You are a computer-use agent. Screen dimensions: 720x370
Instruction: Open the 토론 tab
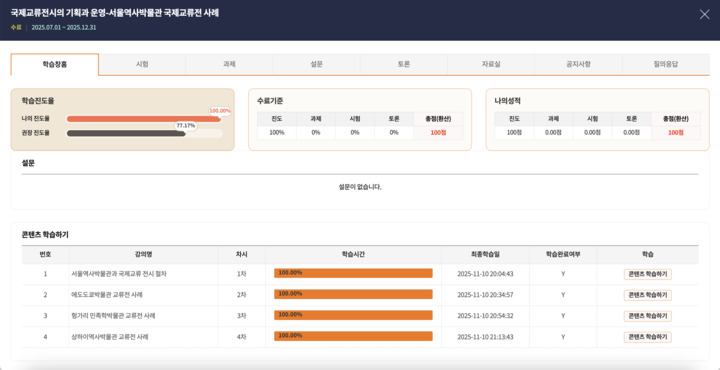pos(404,65)
